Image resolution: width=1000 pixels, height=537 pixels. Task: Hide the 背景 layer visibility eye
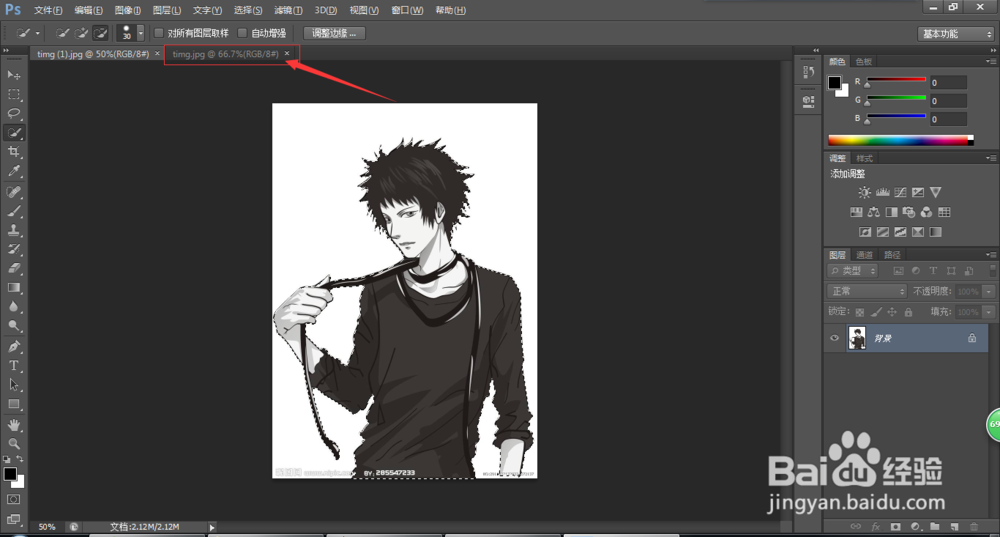(834, 338)
